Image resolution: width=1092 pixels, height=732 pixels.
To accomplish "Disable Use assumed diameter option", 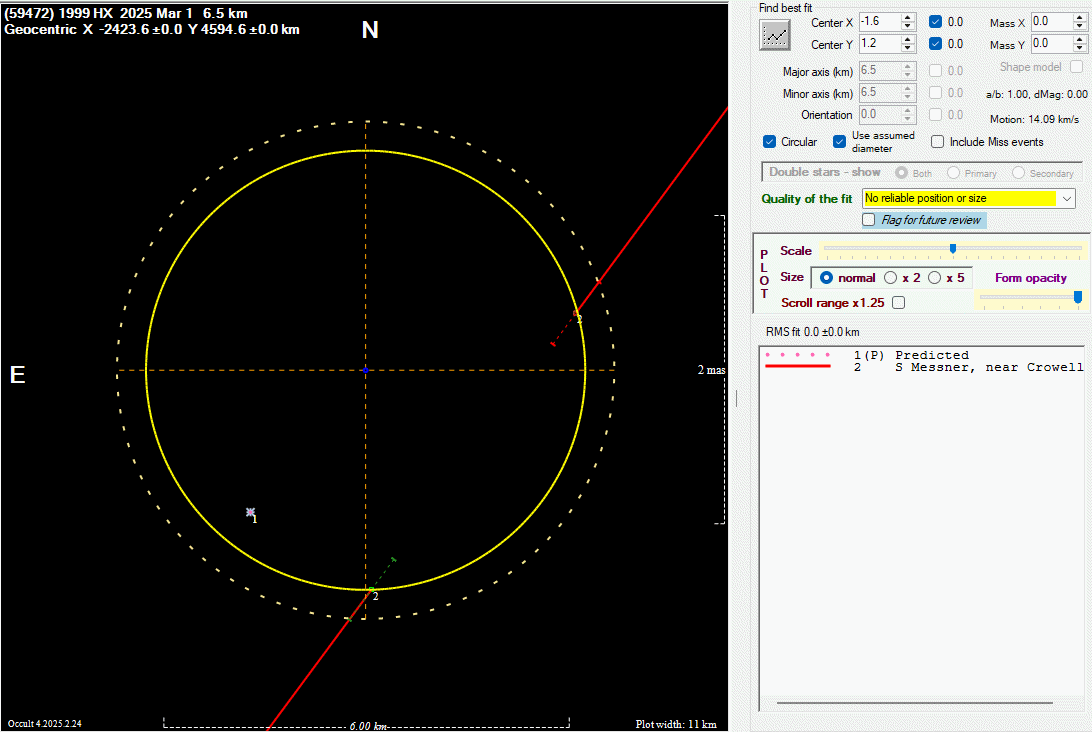I will 840,142.
